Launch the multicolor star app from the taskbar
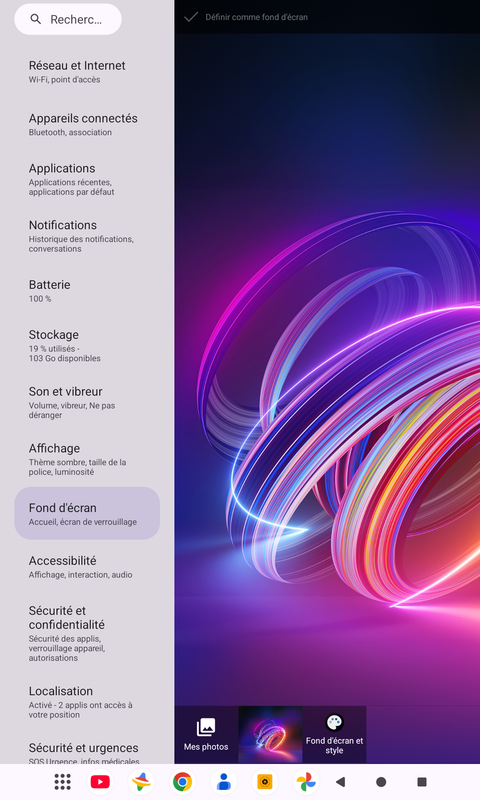The width and height of the screenshot is (480, 800). point(141,782)
